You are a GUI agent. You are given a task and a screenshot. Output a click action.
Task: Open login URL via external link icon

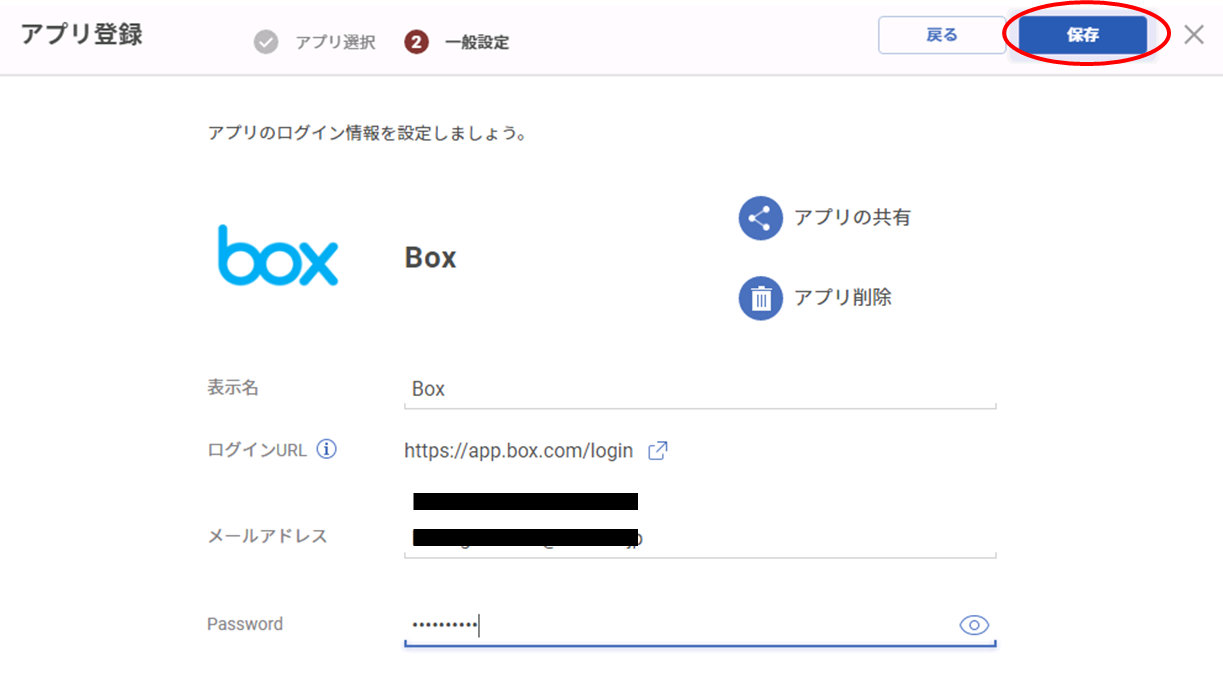point(658,451)
